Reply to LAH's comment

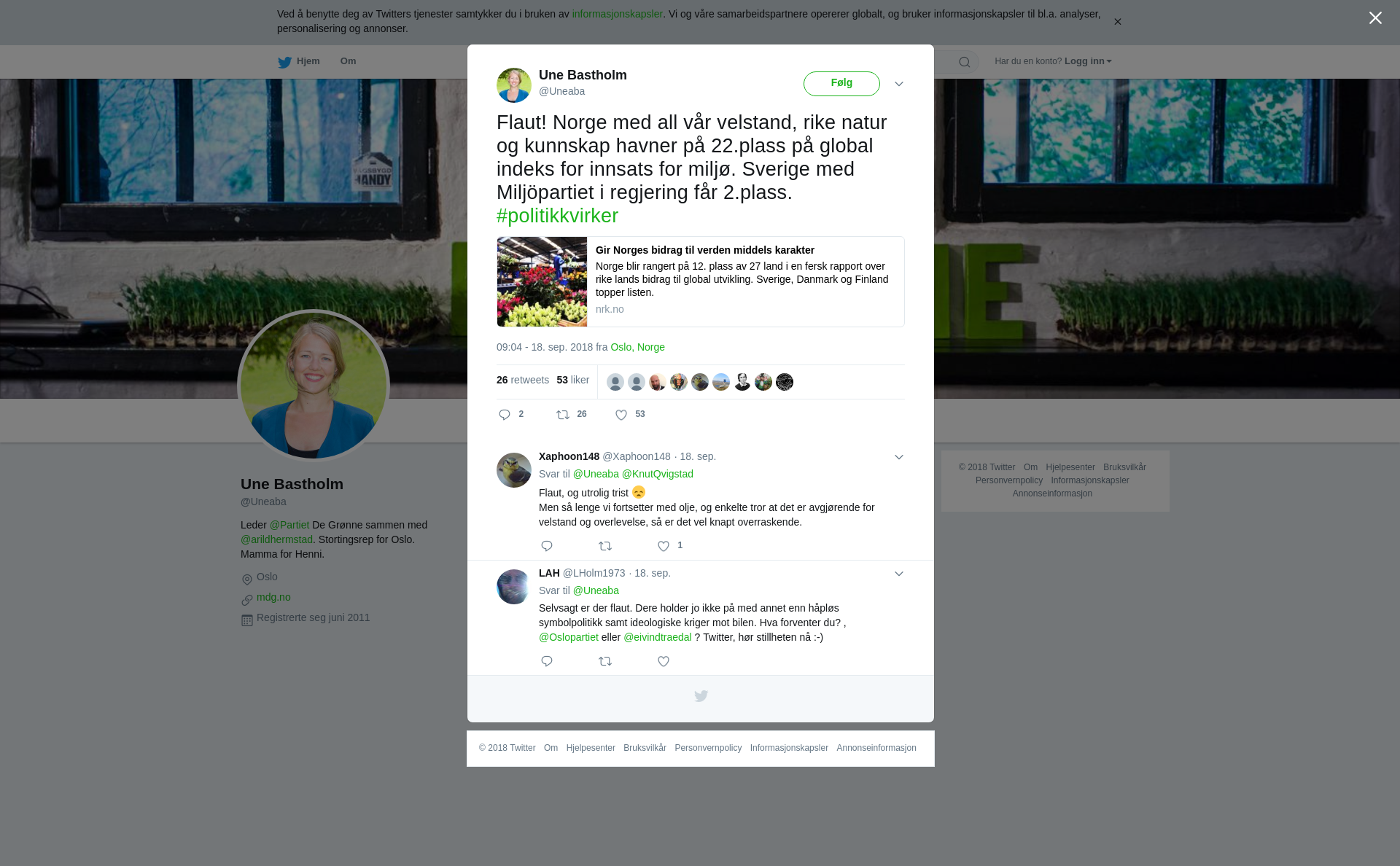[x=547, y=661]
